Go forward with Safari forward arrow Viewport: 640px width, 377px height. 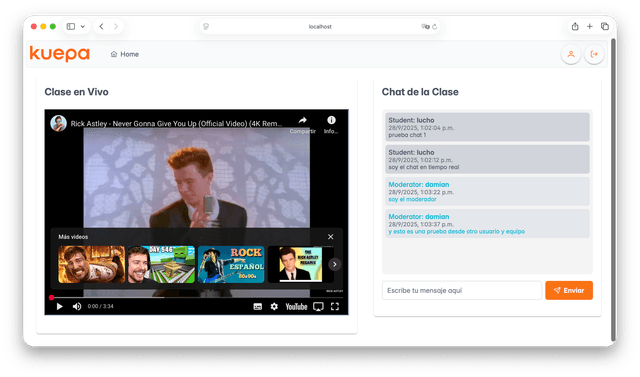pos(116,27)
